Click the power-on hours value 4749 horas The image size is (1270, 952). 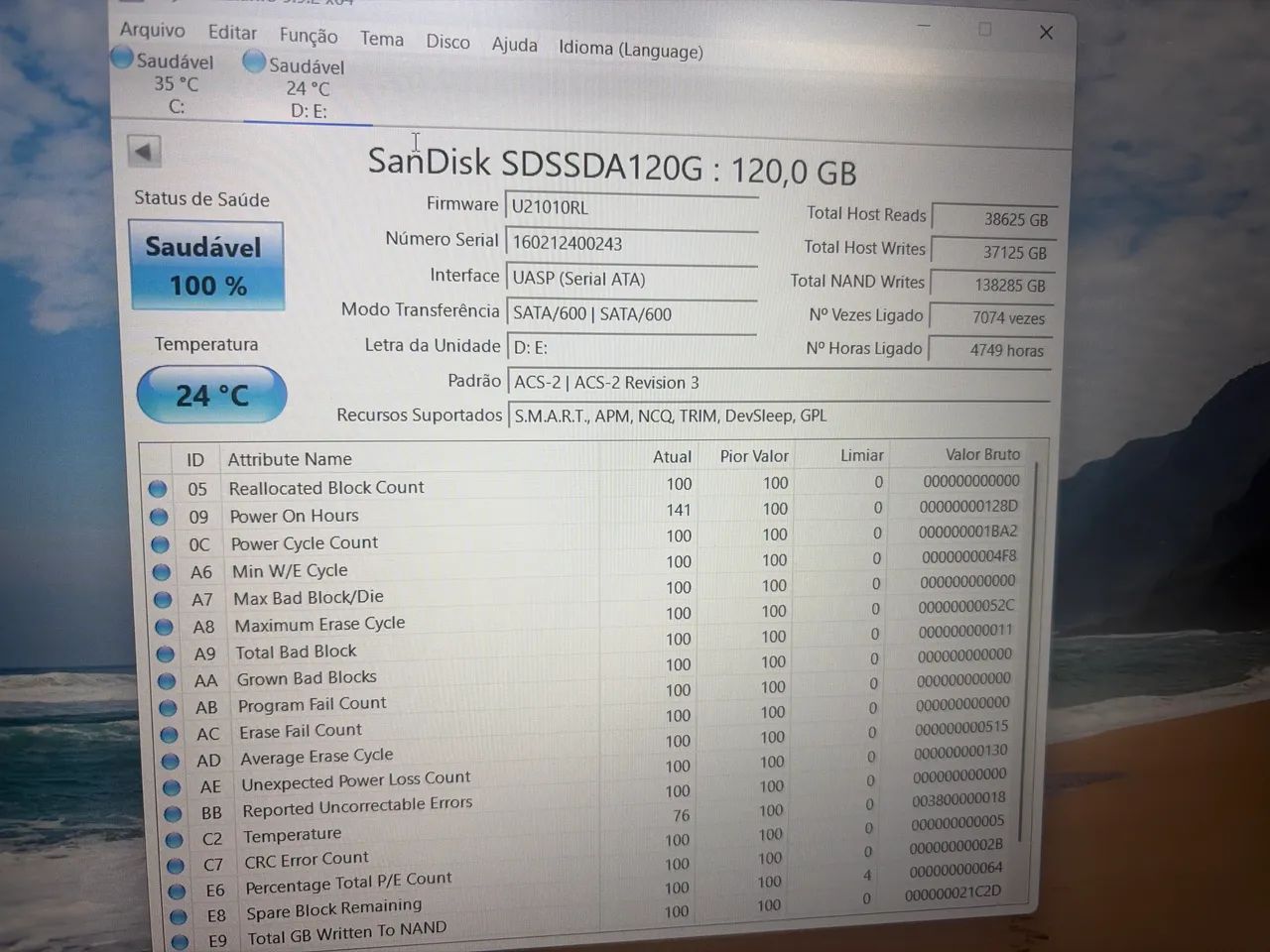coord(991,350)
